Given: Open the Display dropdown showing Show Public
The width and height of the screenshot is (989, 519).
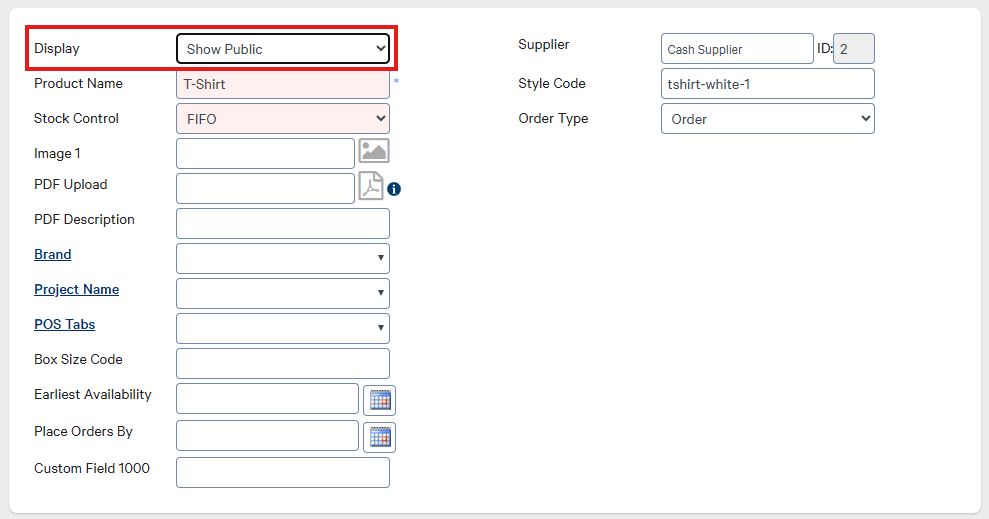Looking at the screenshot, I should click(283, 48).
